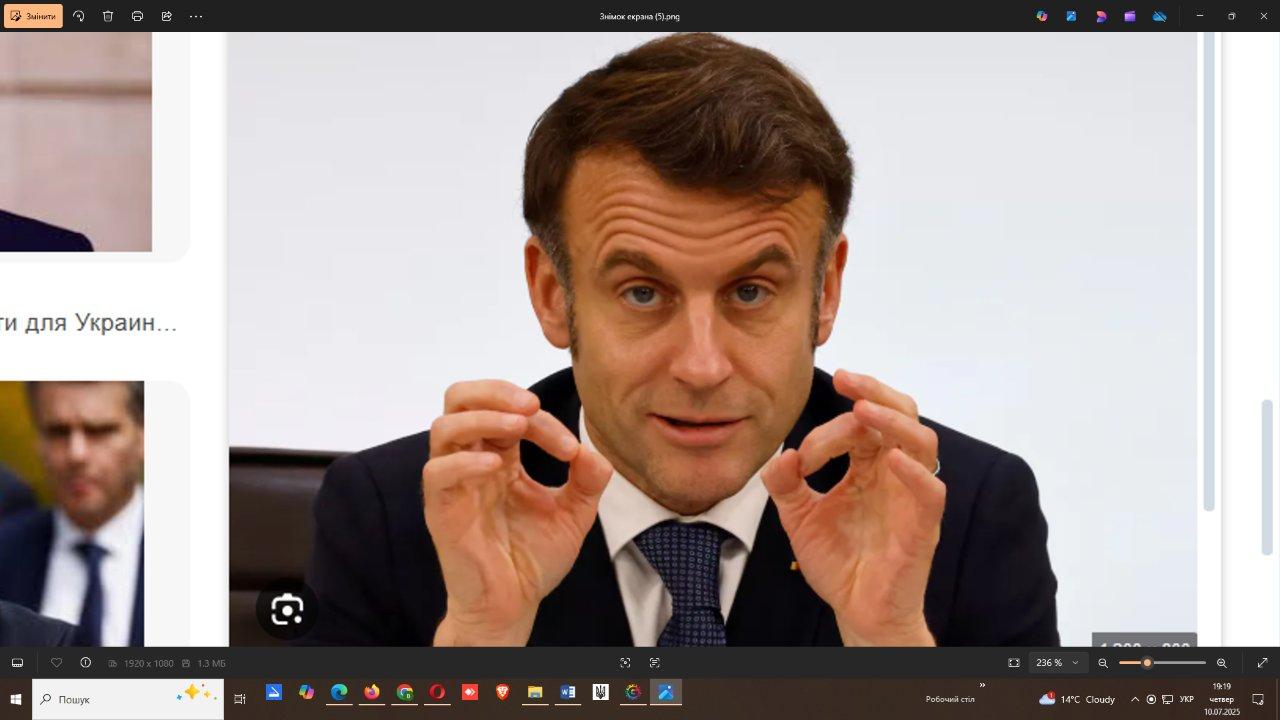
Task: Click the visual search camera icon on photo
Action: click(287, 610)
